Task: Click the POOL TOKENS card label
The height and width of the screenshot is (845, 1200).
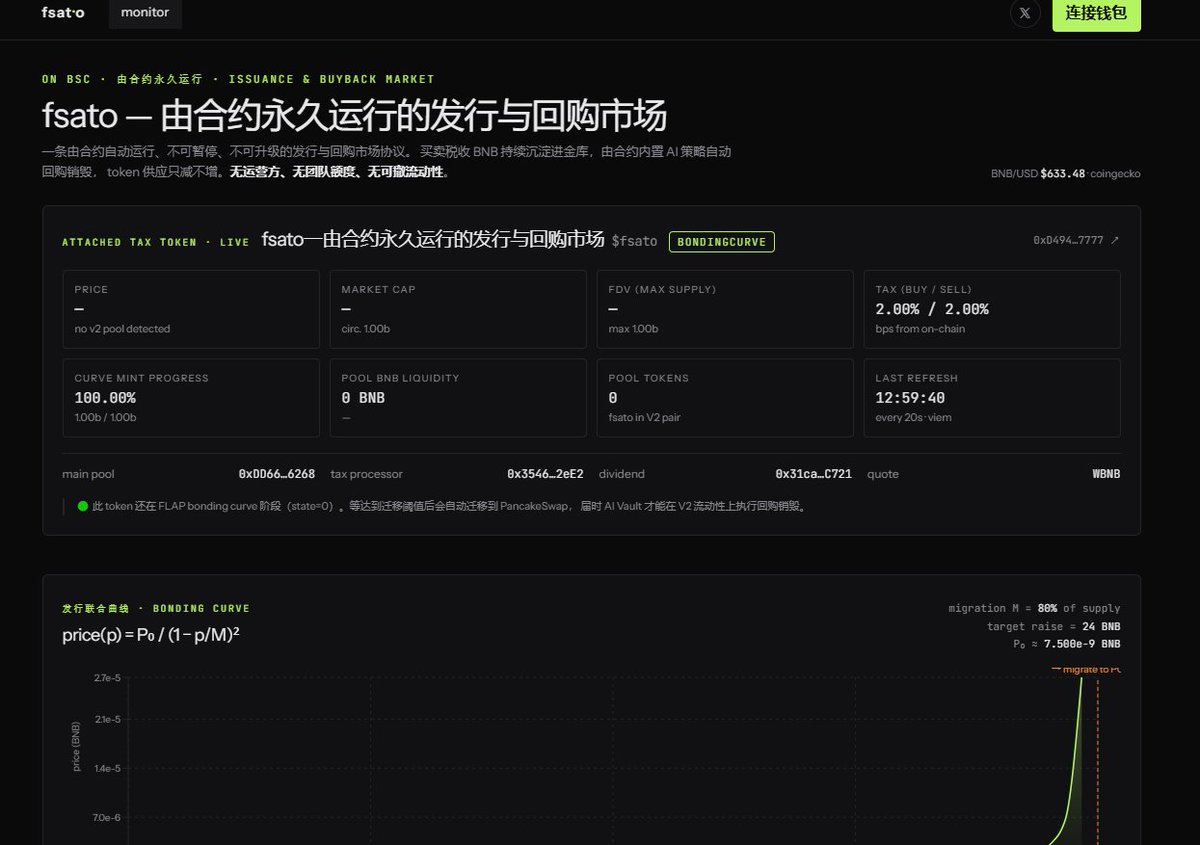Action: click(648, 378)
